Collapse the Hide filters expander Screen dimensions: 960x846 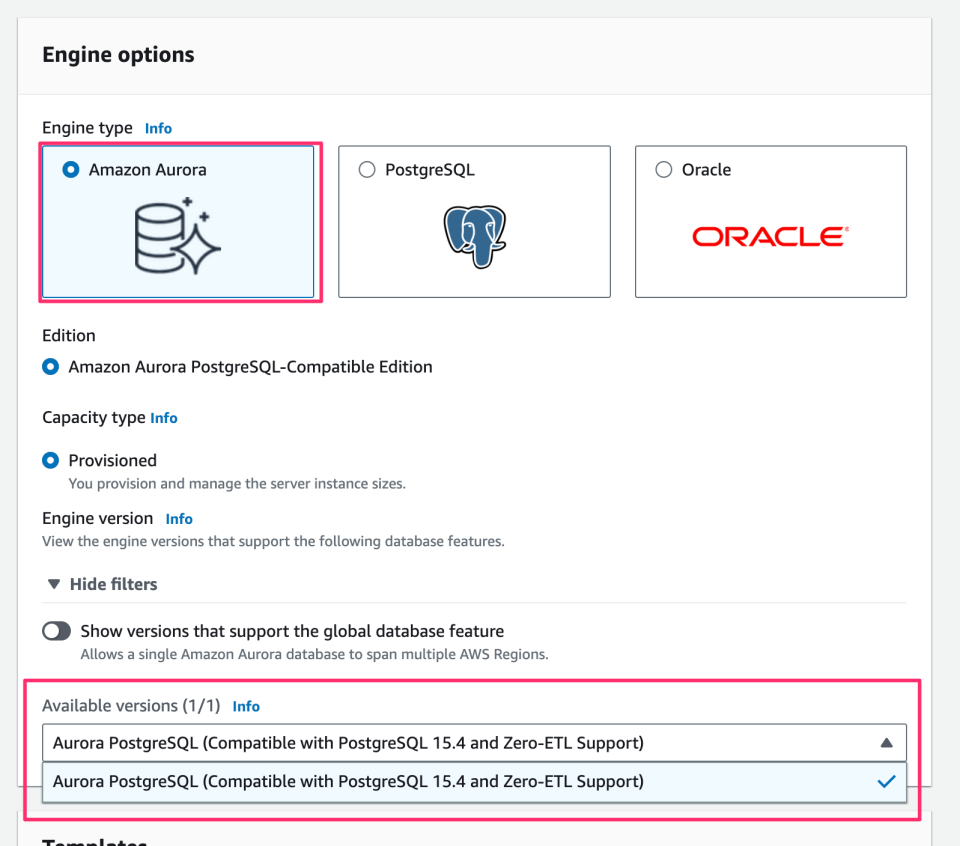103,584
